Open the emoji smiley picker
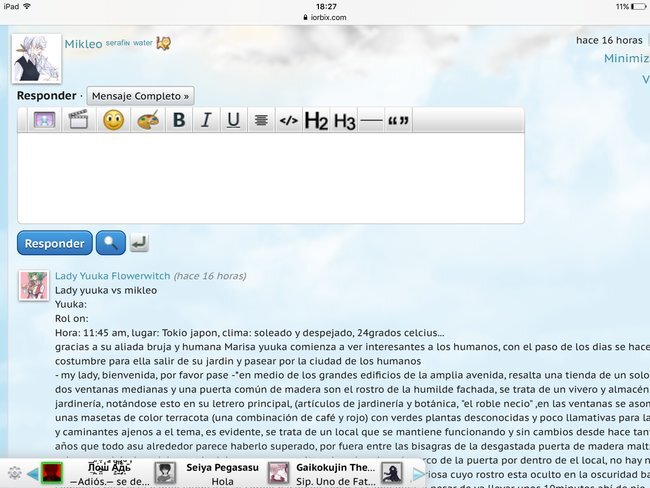Screen dimensions: 650x488 coord(113,121)
